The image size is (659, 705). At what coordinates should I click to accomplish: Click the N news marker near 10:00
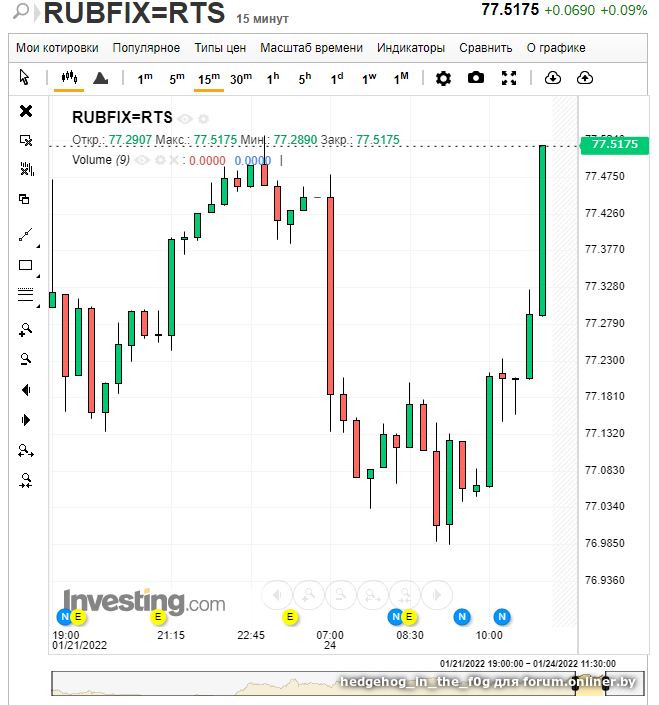click(x=502, y=616)
